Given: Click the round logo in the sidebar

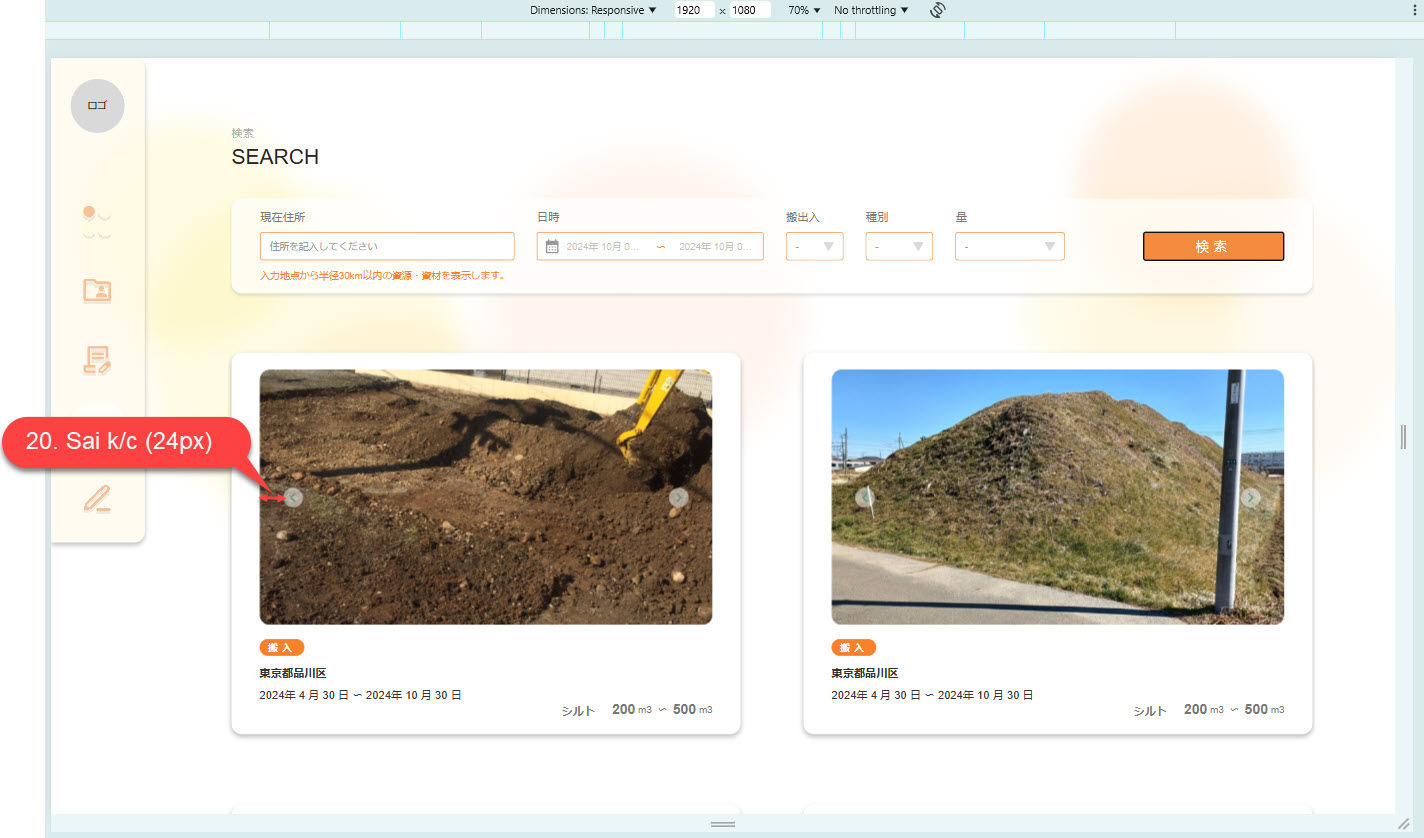Looking at the screenshot, I should tap(97, 105).
